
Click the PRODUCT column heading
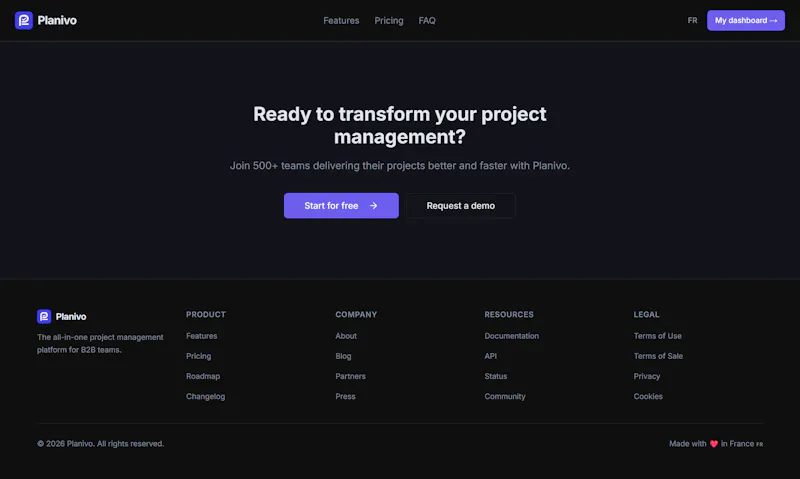tap(206, 314)
